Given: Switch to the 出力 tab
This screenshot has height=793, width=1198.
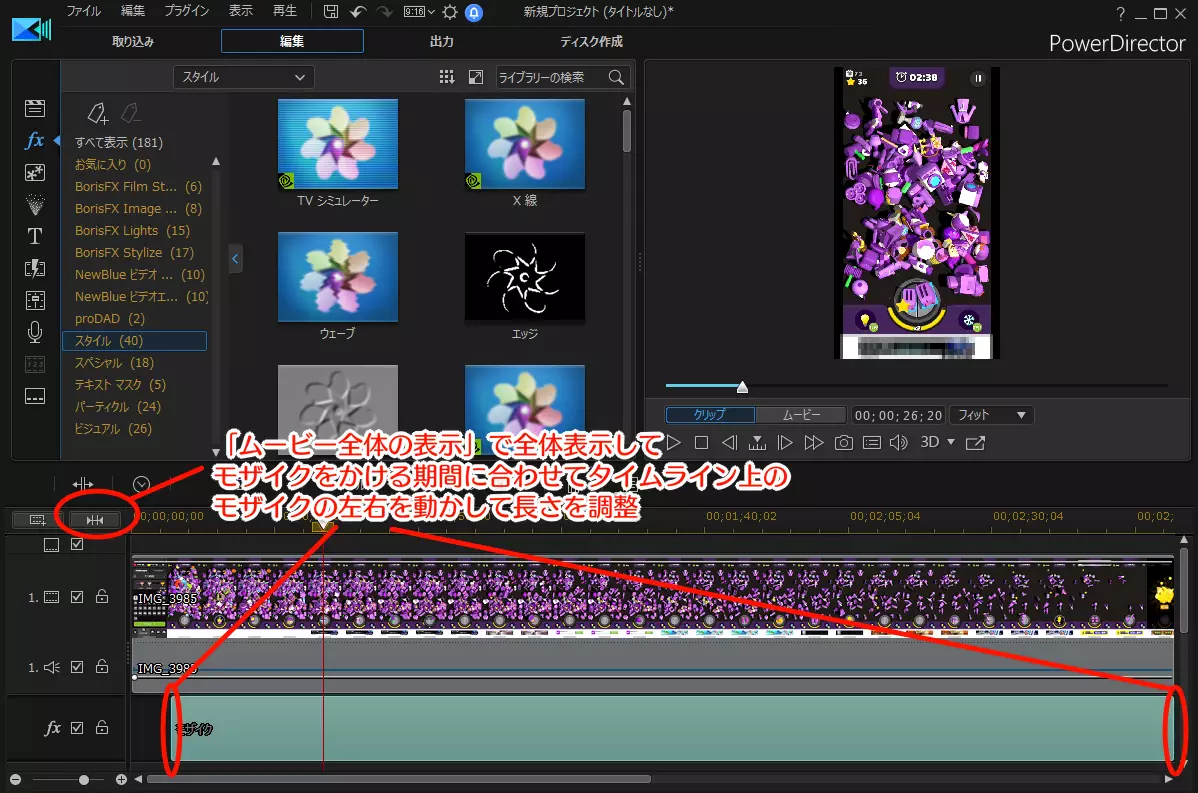Looking at the screenshot, I should pyautogui.click(x=442, y=41).
